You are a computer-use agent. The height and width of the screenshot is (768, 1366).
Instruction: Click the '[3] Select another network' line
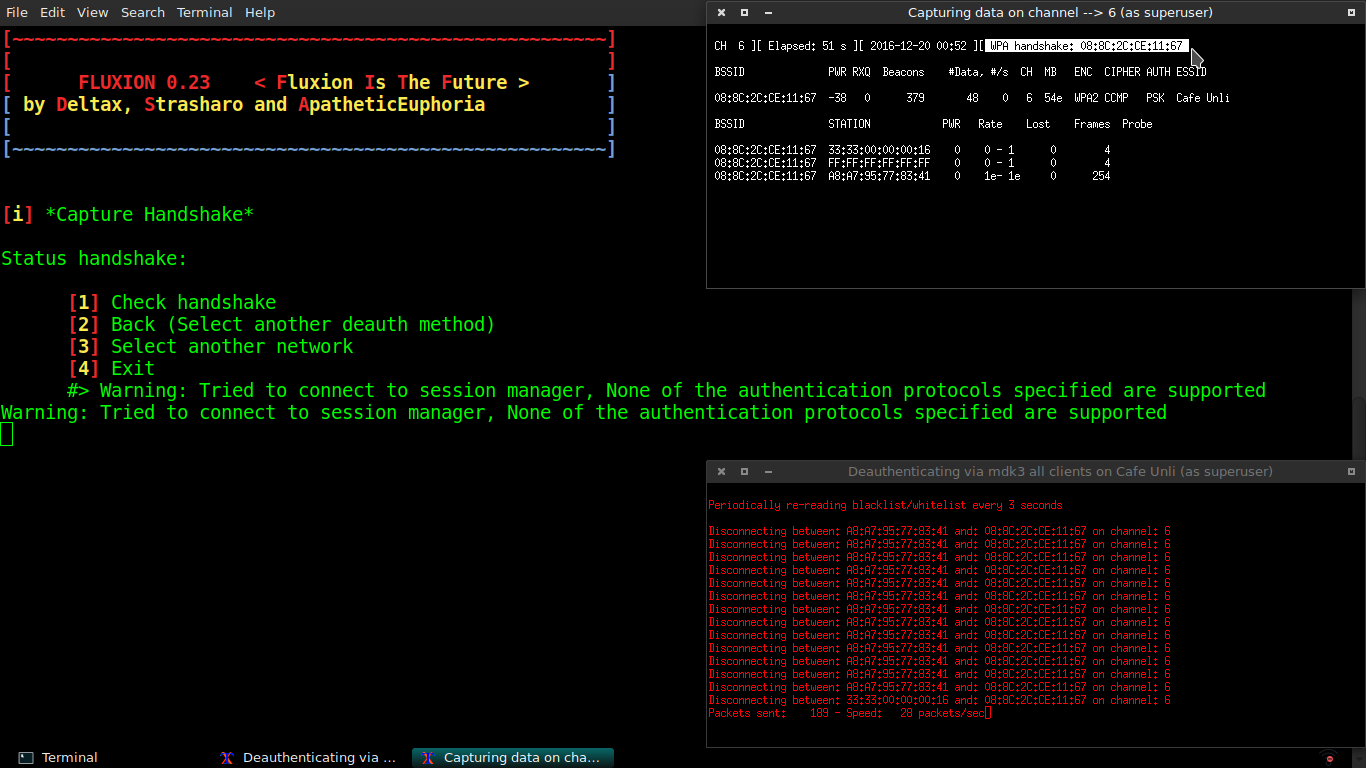(x=211, y=346)
